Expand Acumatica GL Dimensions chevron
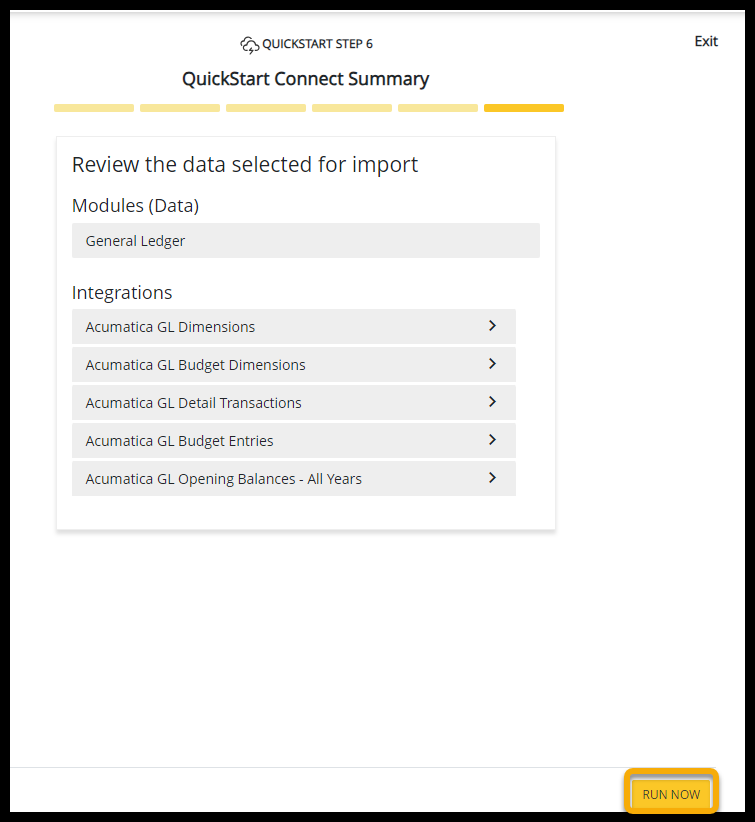The width and height of the screenshot is (755, 822). [x=492, y=326]
